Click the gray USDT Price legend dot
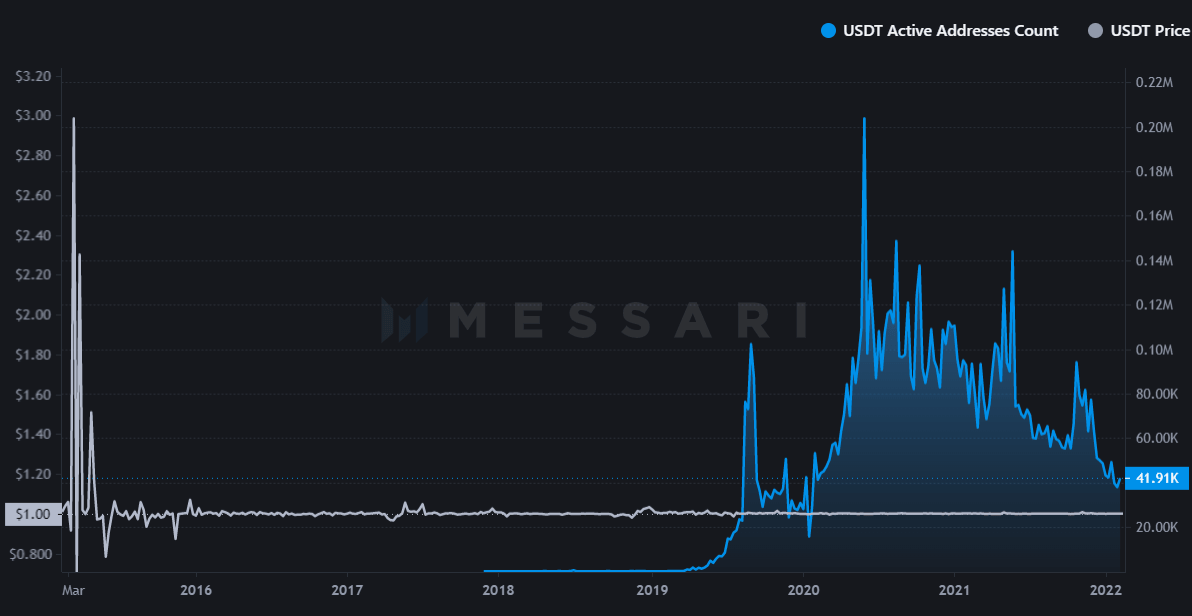This screenshot has height=616, width=1192. [1094, 31]
